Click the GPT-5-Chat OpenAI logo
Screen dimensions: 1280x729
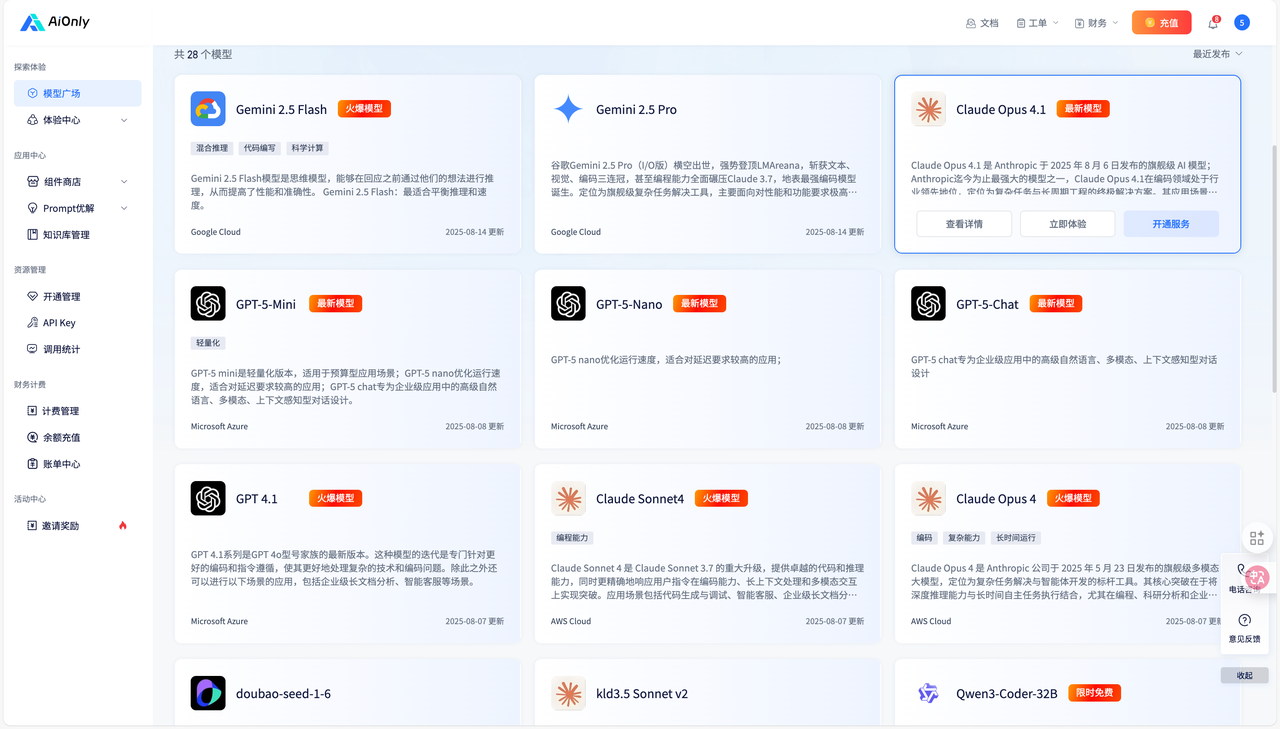tap(928, 303)
